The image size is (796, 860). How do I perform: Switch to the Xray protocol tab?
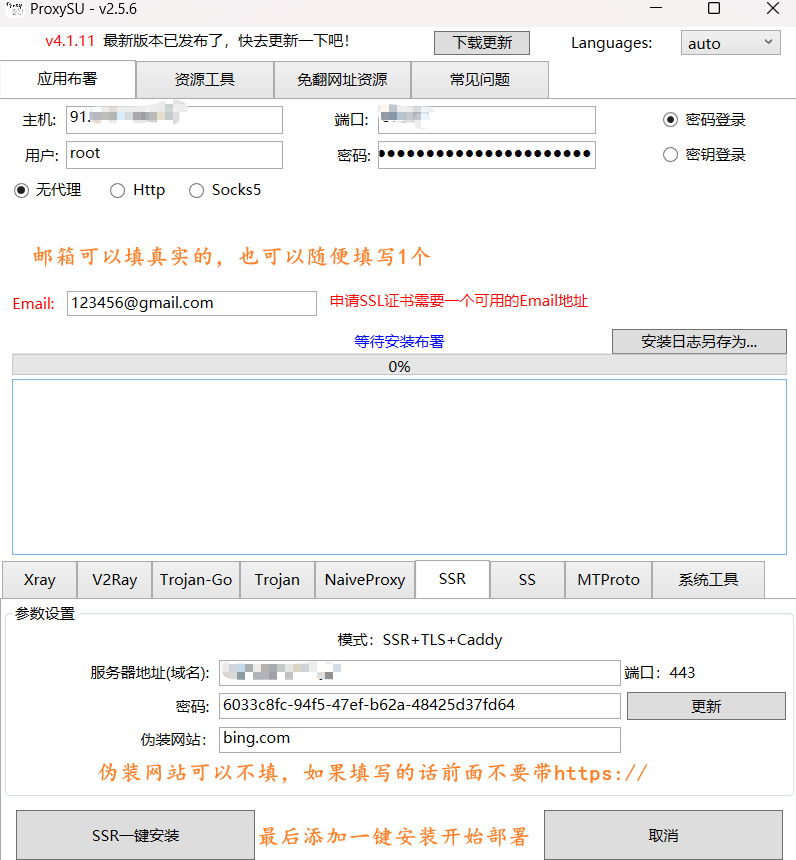(x=39, y=580)
